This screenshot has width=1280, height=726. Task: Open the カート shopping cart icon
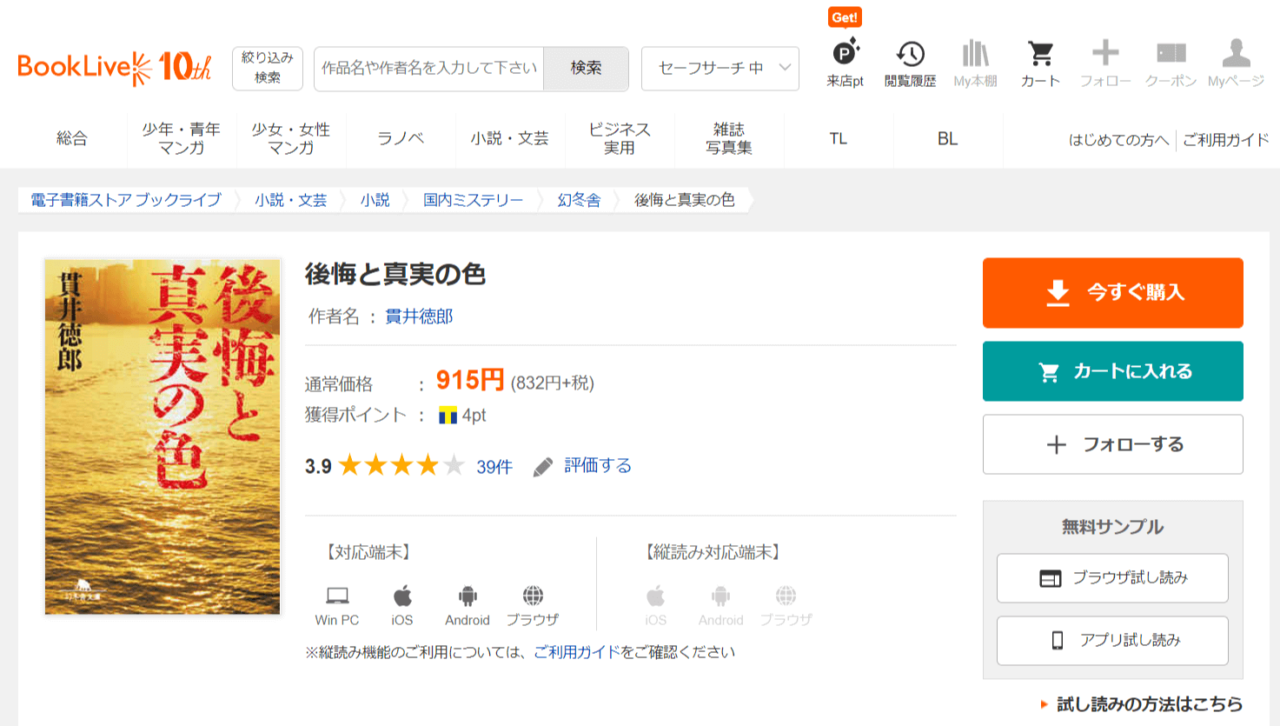tap(1040, 64)
